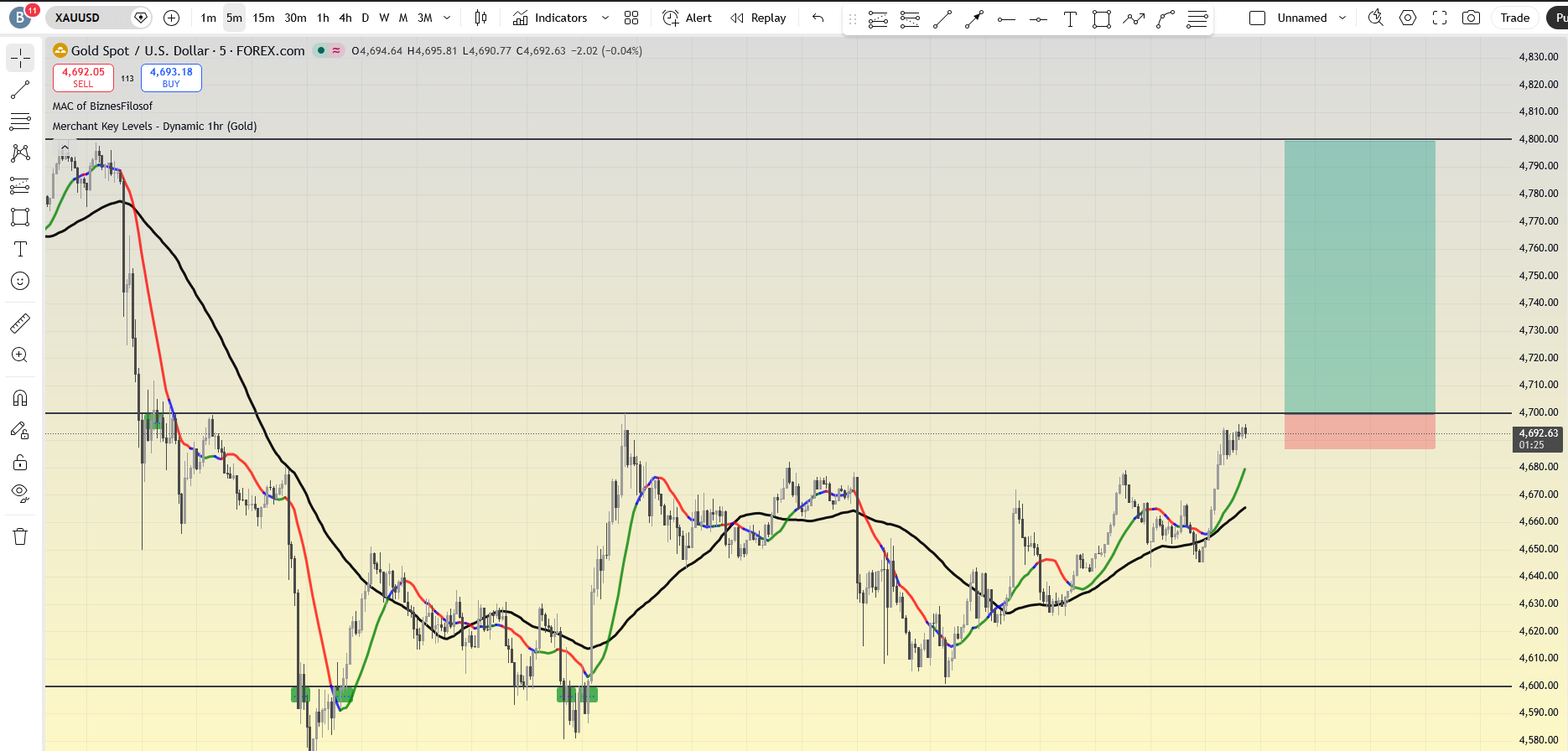Select the 4h timeframe
This screenshot has height=751, width=1568.
(x=345, y=18)
